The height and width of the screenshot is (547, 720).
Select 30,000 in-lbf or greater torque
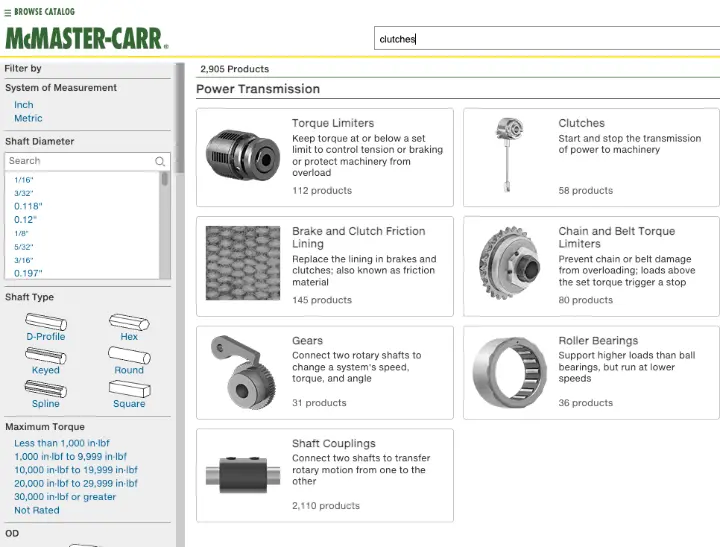click(x=65, y=497)
